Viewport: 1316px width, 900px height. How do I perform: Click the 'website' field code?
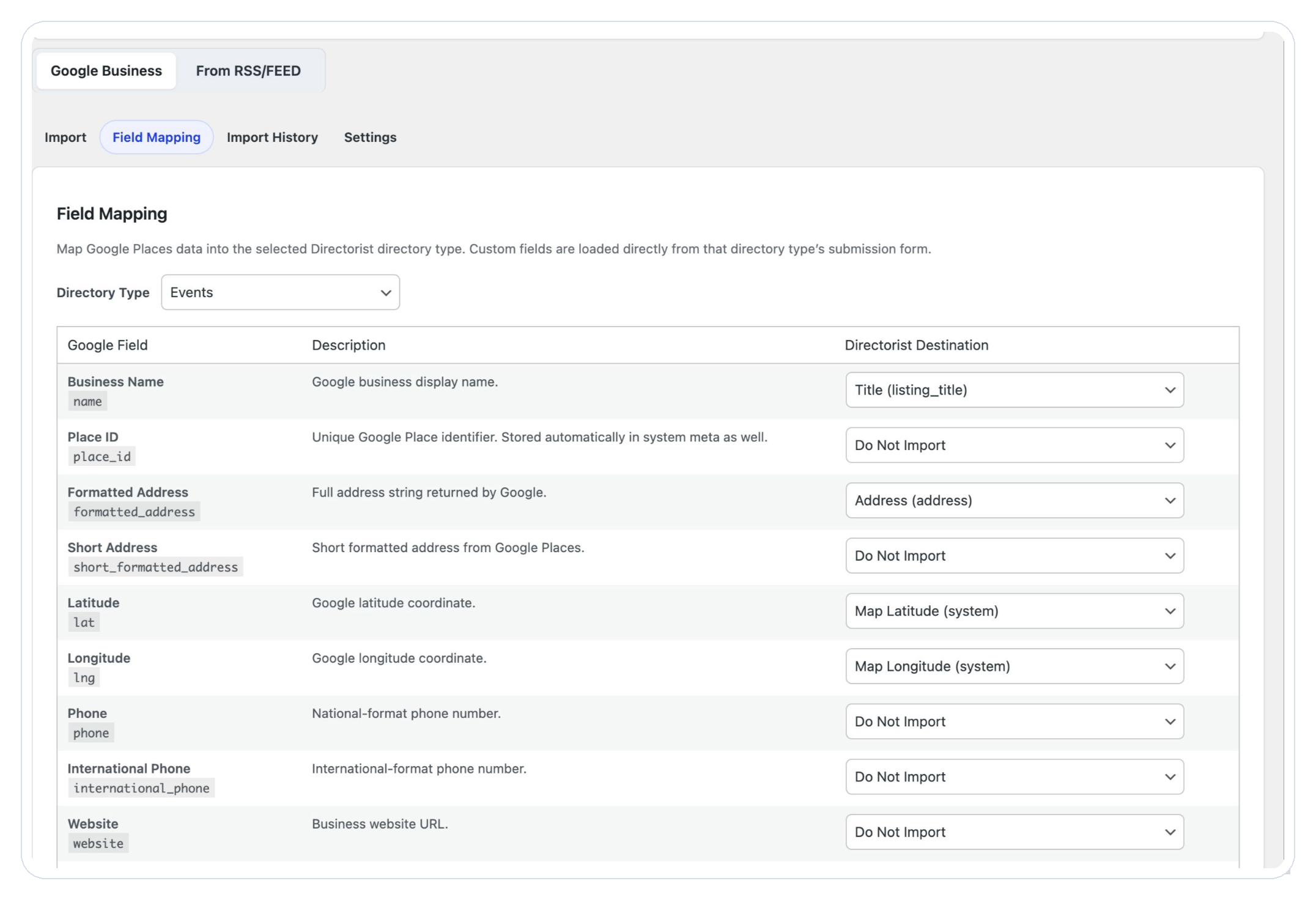point(98,844)
